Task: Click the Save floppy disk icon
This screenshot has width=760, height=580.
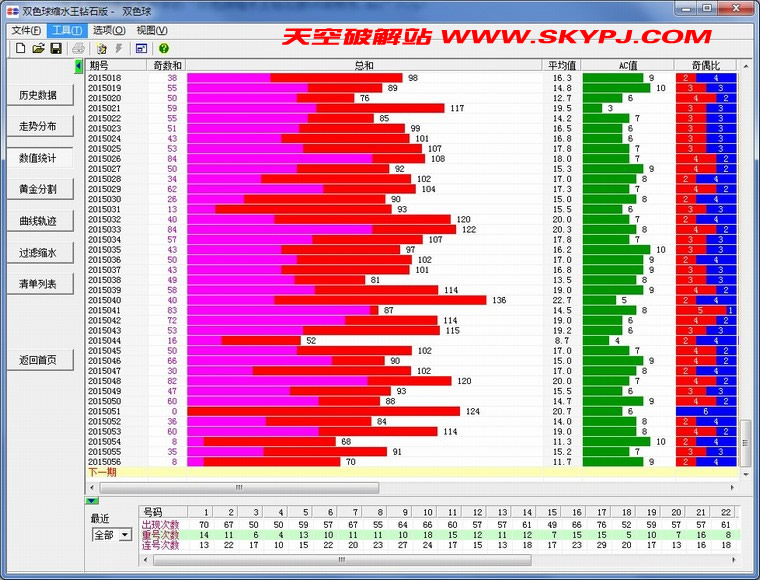Action: [56, 48]
